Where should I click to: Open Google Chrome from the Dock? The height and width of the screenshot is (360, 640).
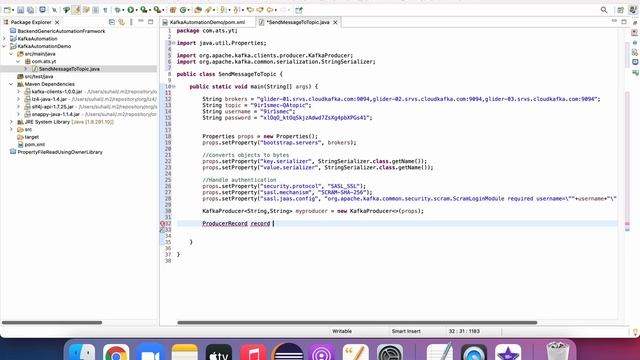(116, 353)
